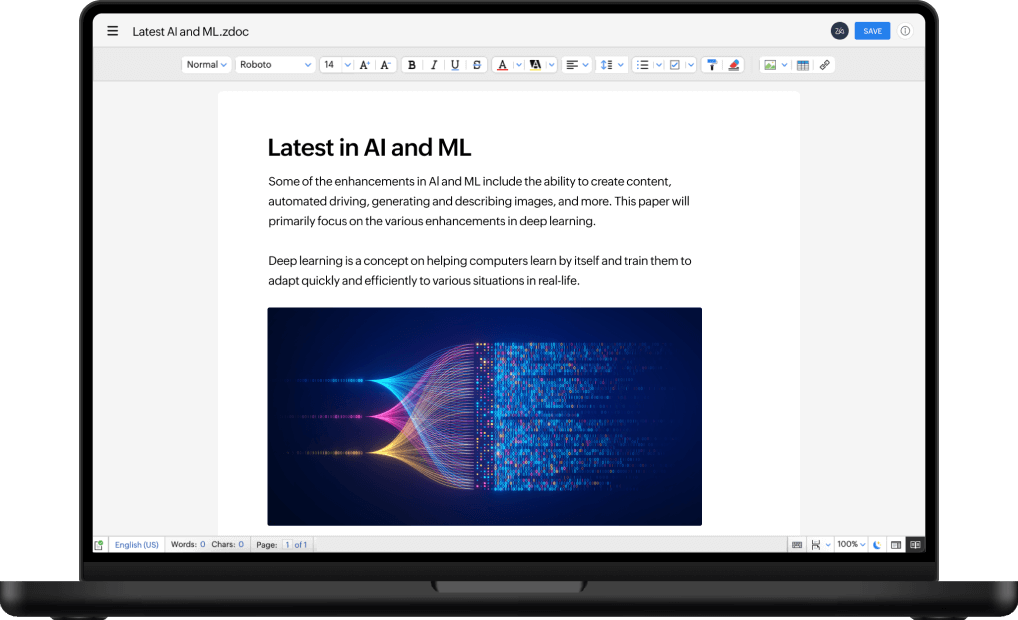
Task: Open the text alignment menu
Action: 577,65
